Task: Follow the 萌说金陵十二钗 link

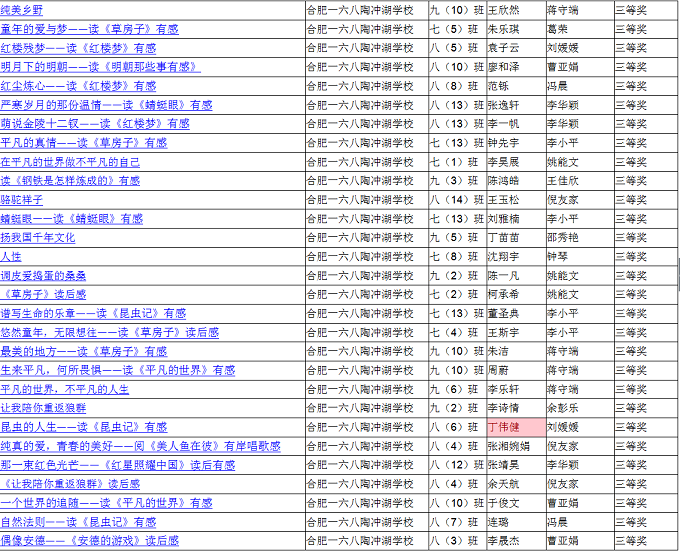Action: [95, 124]
